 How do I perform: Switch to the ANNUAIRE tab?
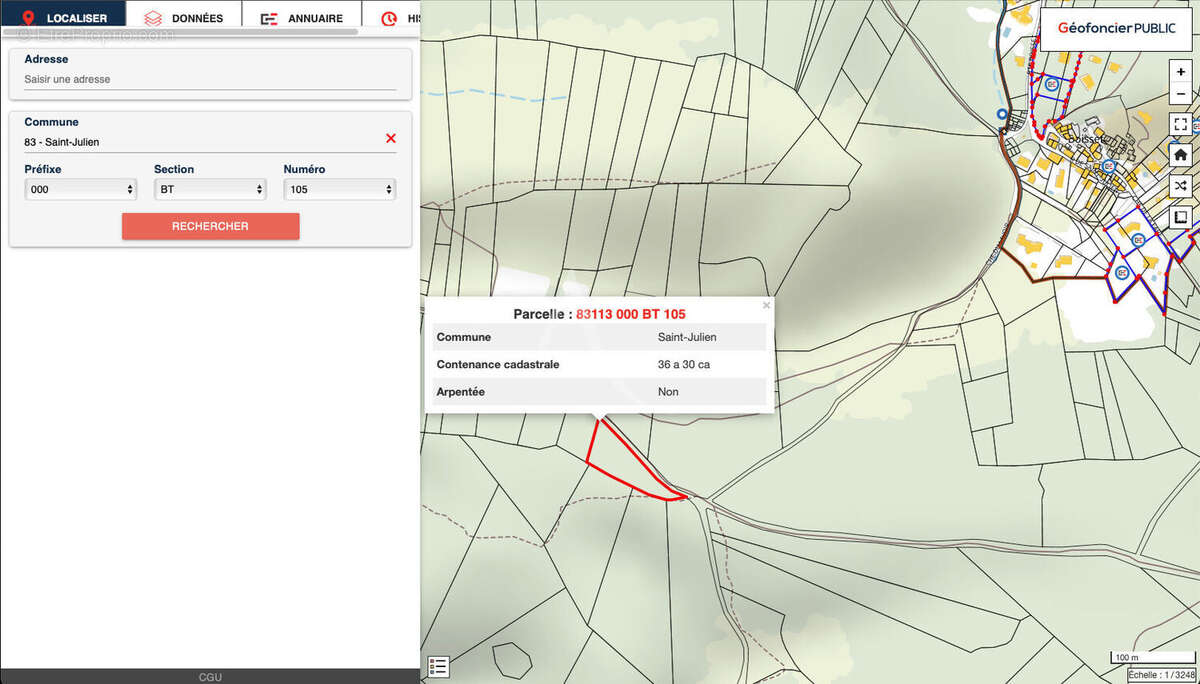pos(301,17)
